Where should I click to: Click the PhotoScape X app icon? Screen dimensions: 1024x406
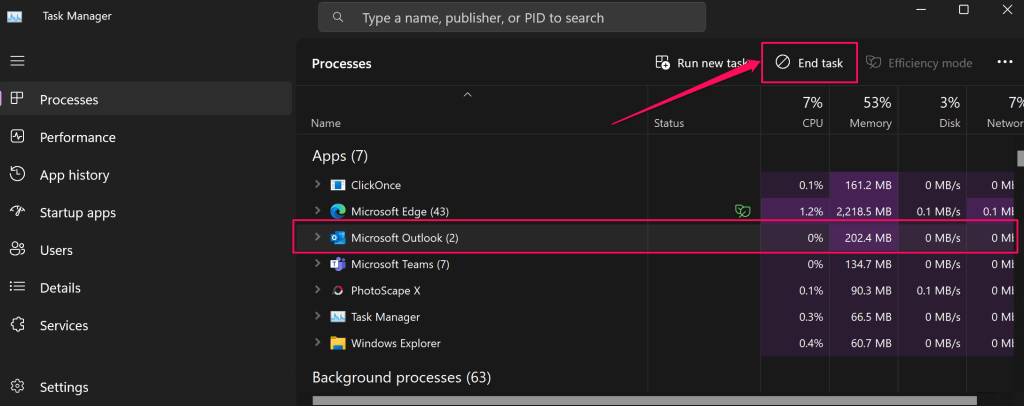tap(338, 290)
